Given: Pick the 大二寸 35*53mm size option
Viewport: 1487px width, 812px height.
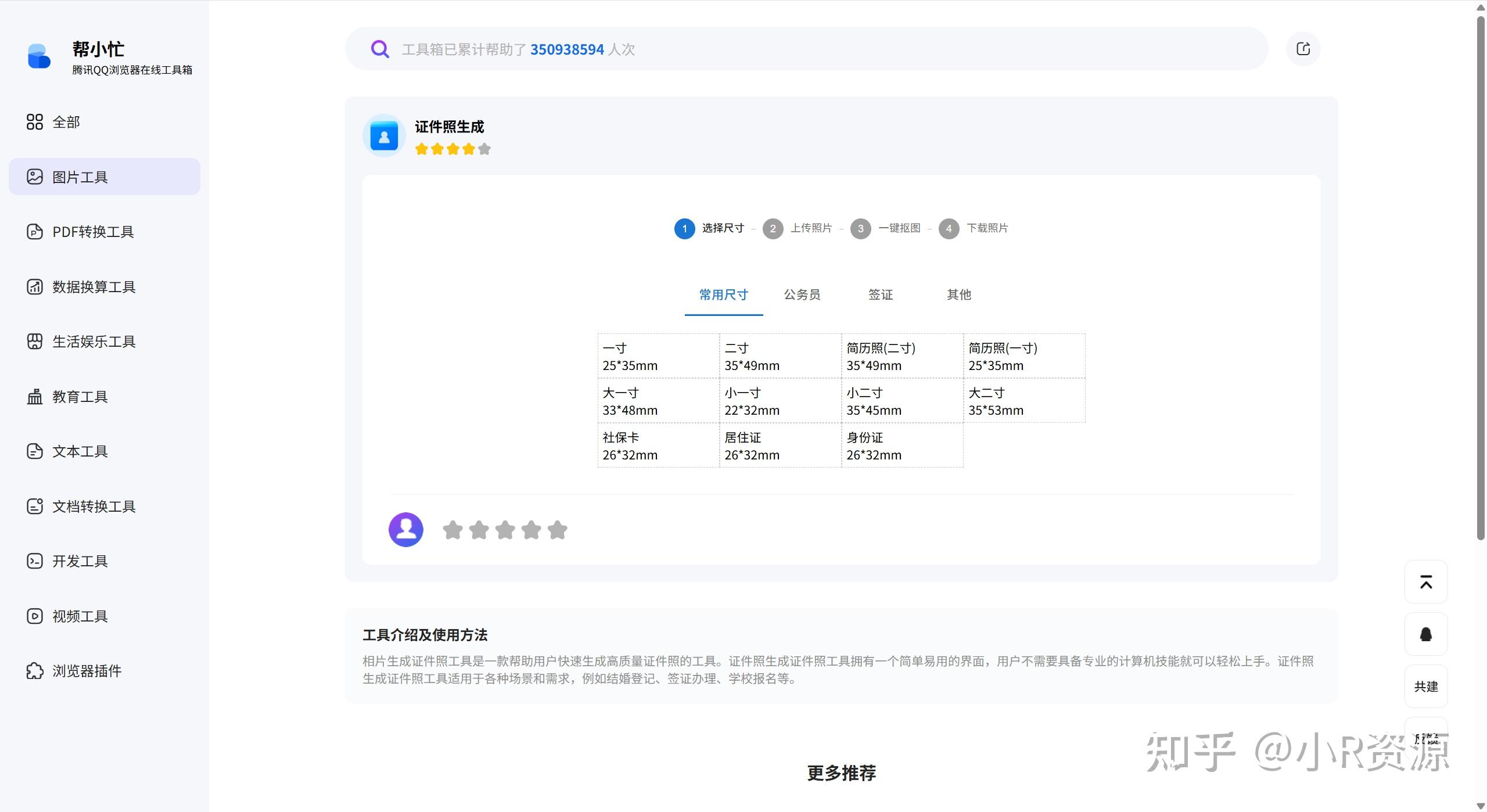Looking at the screenshot, I should click(x=1024, y=401).
